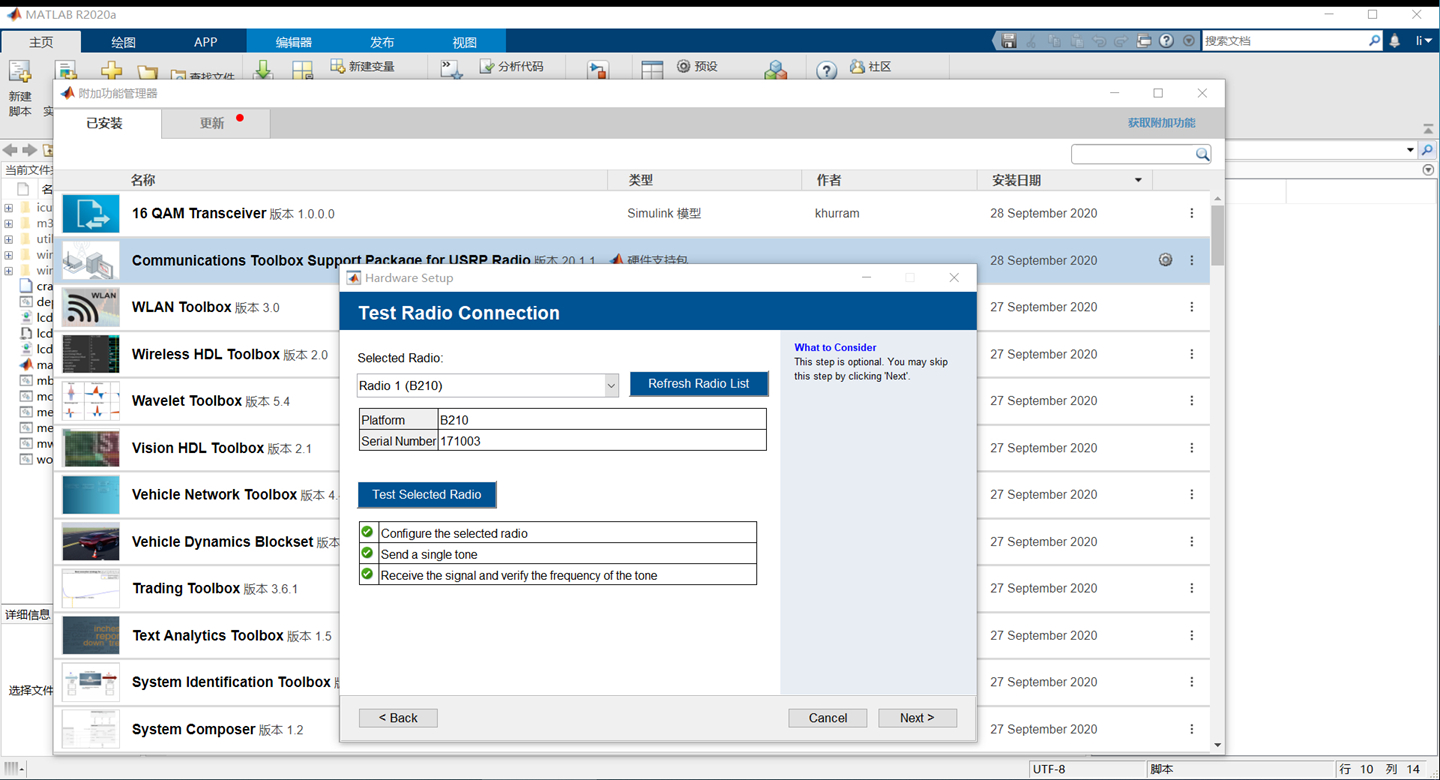1440x780 pixels.
Task: Click the WLAN Toolbox thumbnail icon
Action: pos(91,307)
